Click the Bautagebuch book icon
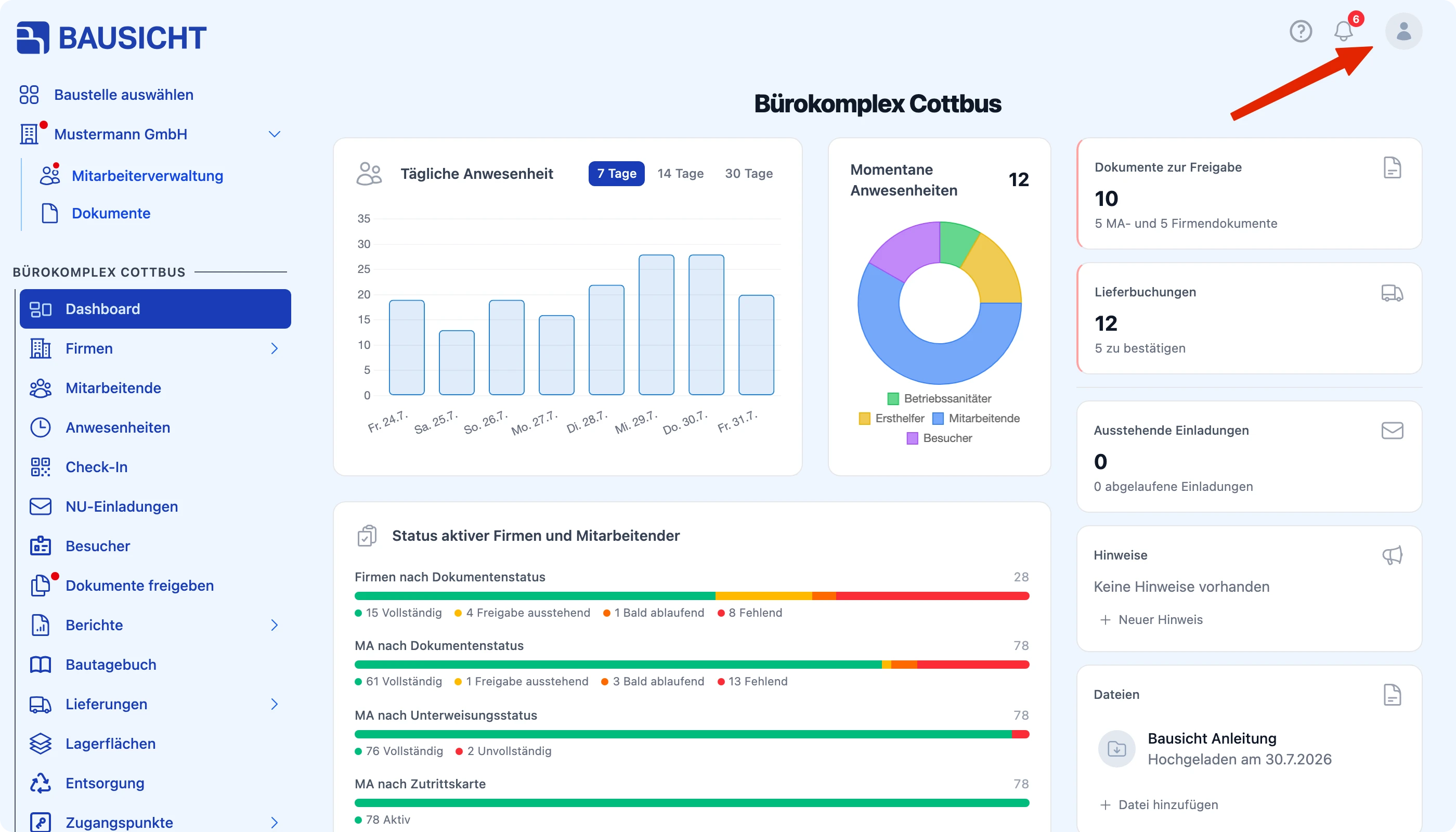 [x=40, y=665]
